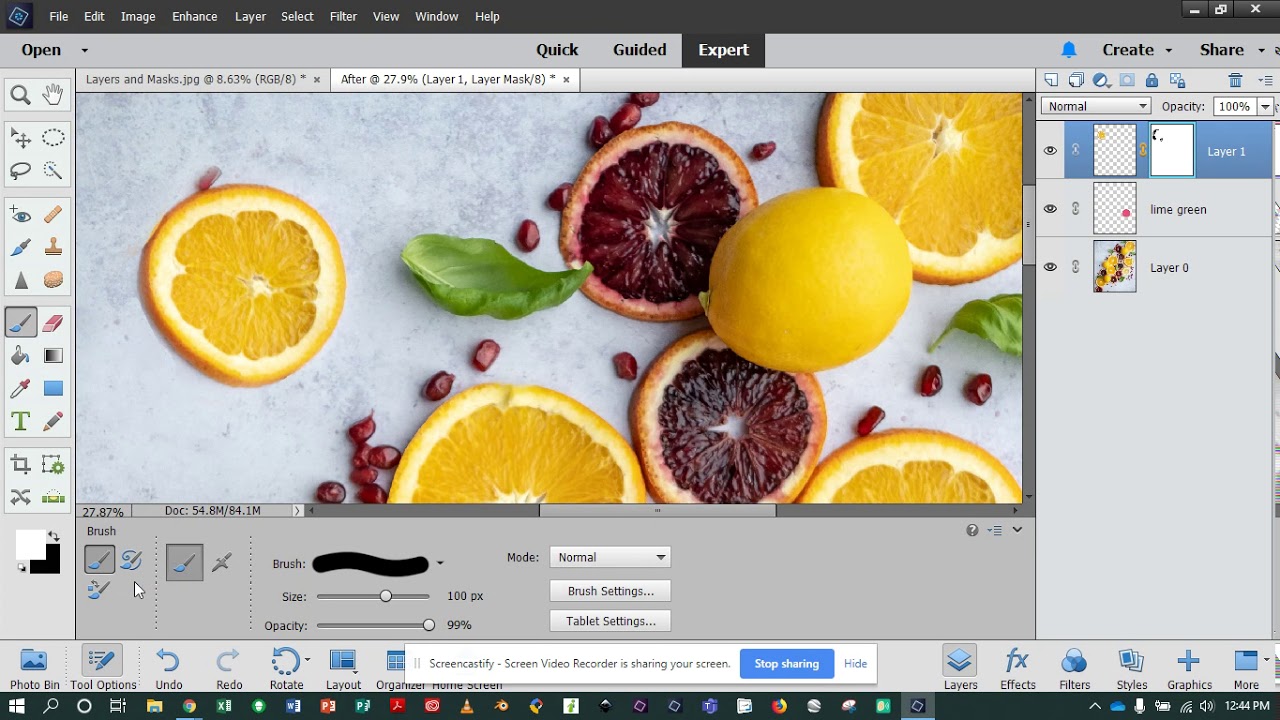
Task: Select the Crop tool
Action: tap(20, 465)
